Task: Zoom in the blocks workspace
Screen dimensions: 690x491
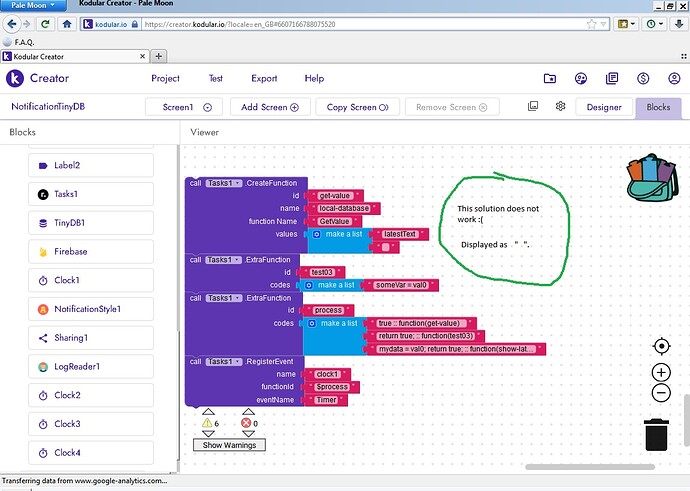Action: coord(661,373)
